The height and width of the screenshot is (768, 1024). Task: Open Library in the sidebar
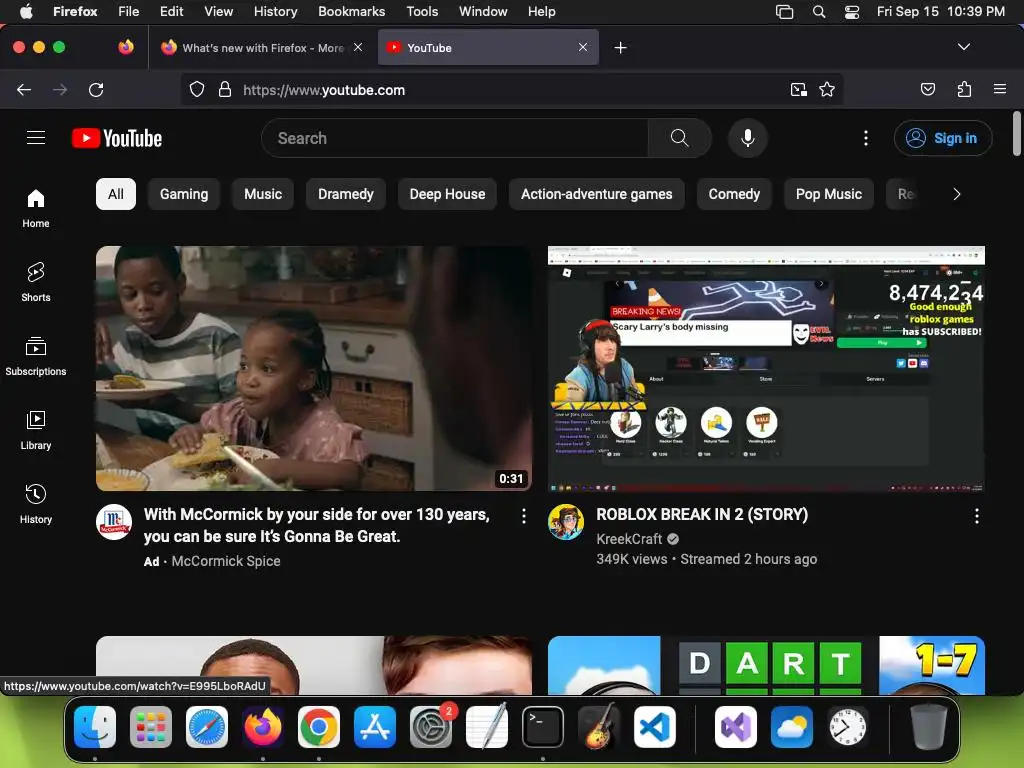[x=36, y=430]
